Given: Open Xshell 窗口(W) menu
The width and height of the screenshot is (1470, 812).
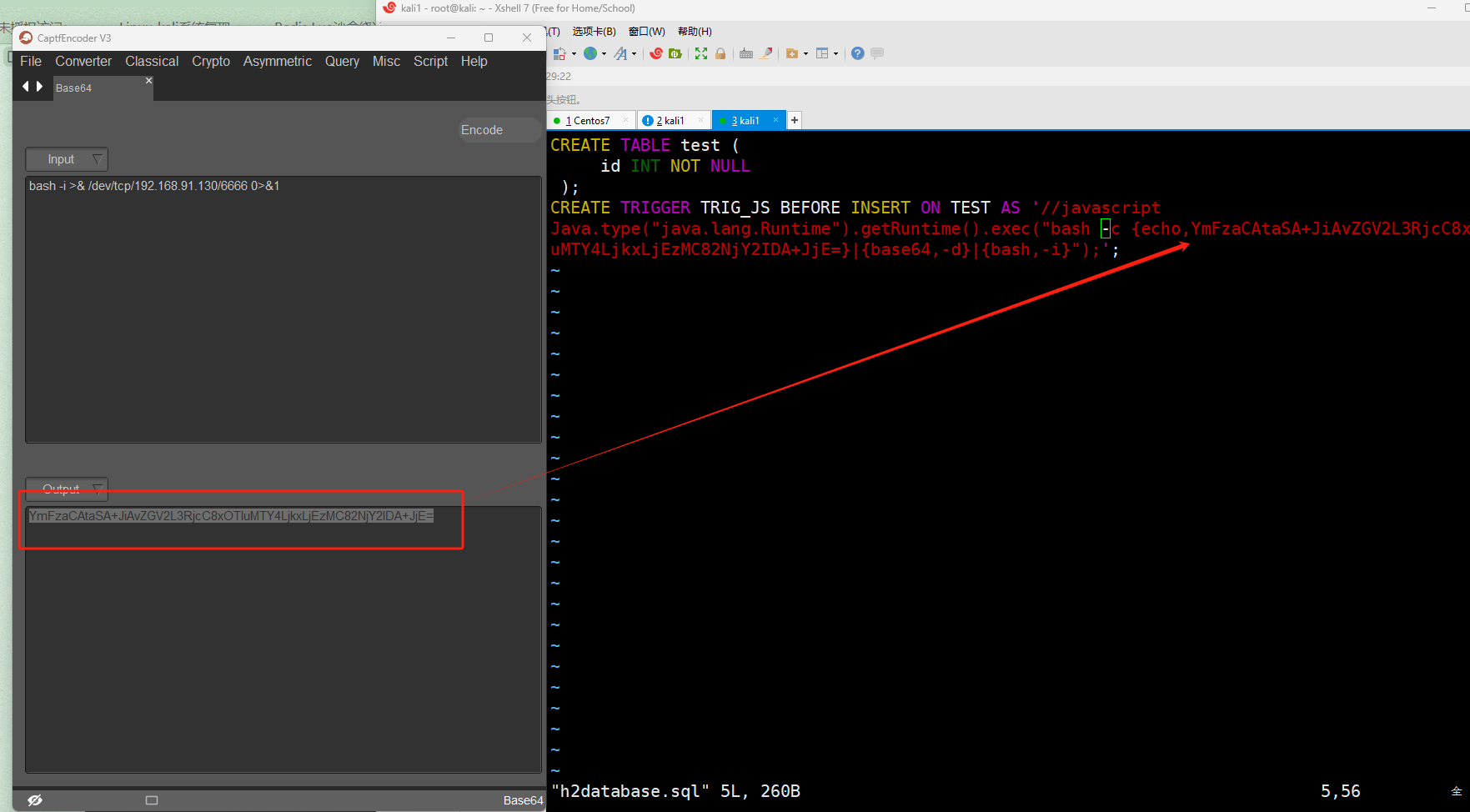Looking at the screenshot, I should 647,31.
